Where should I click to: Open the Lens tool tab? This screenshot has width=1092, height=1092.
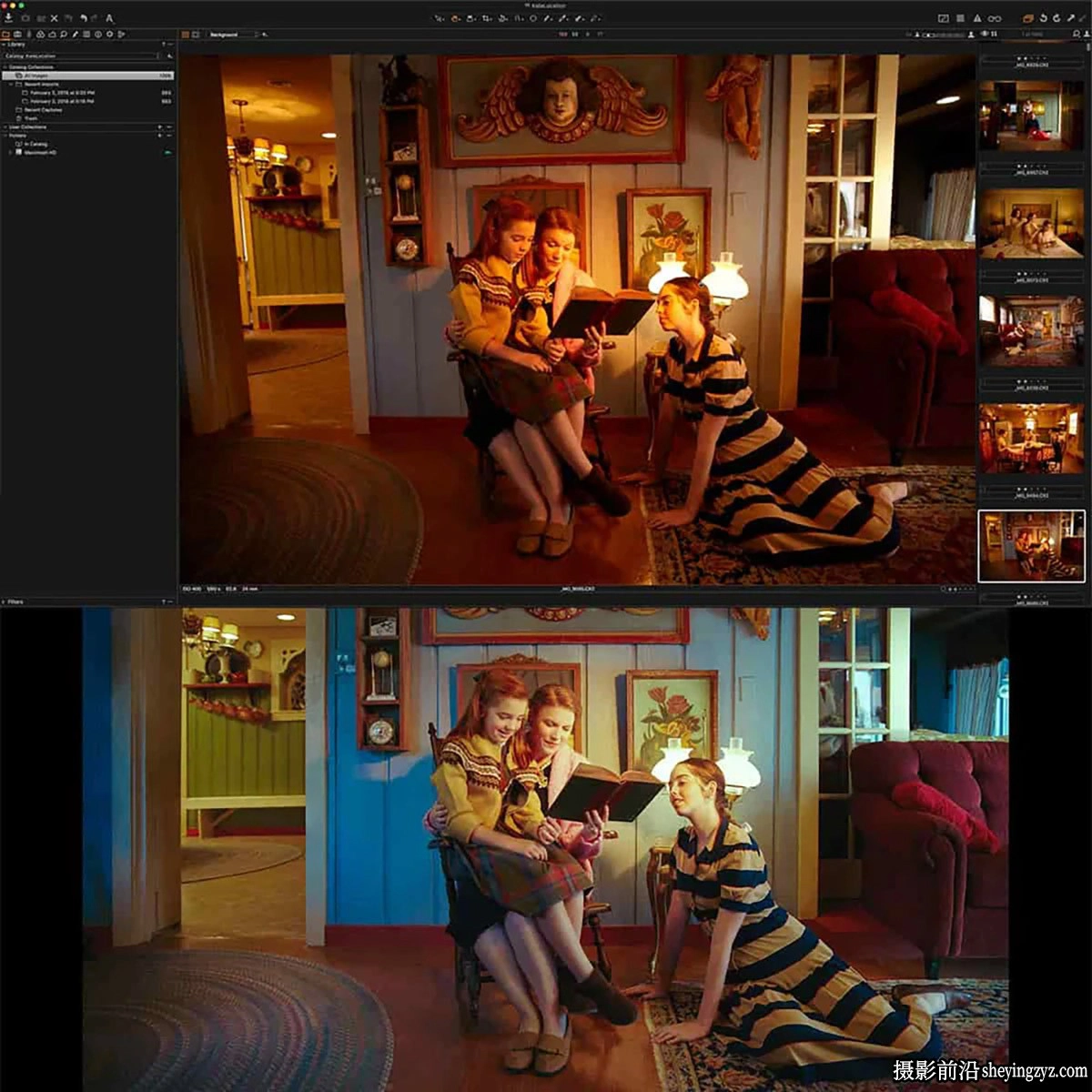29,35
